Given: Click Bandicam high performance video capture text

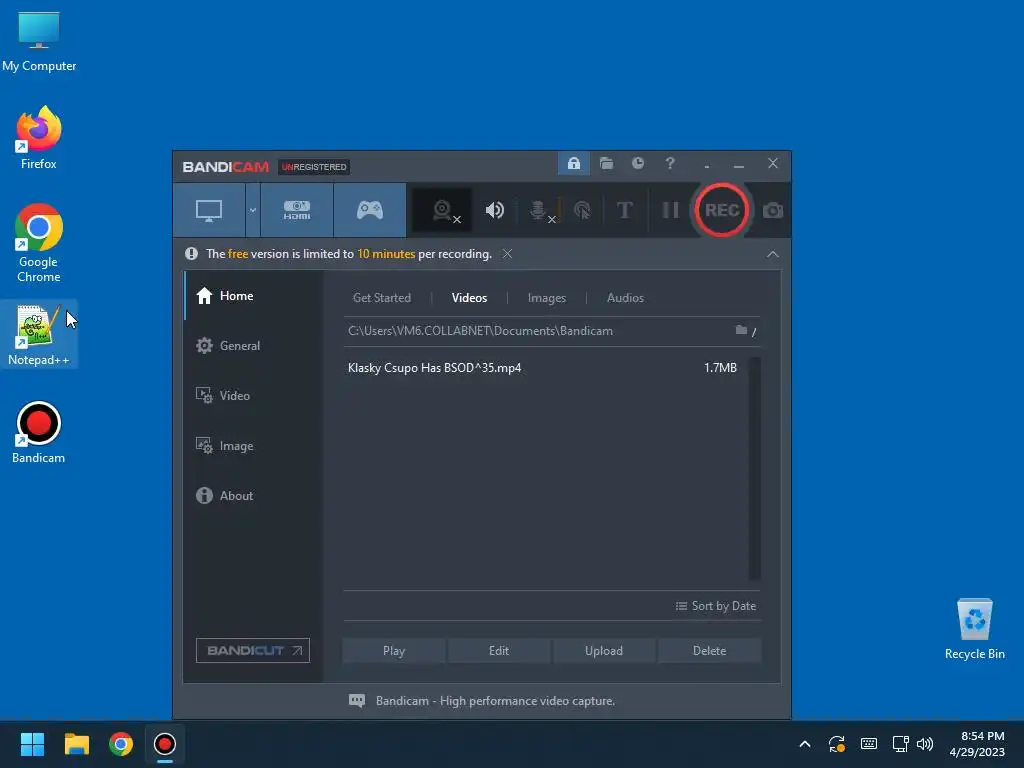Looking at the screenshot, I should [495, 701].
